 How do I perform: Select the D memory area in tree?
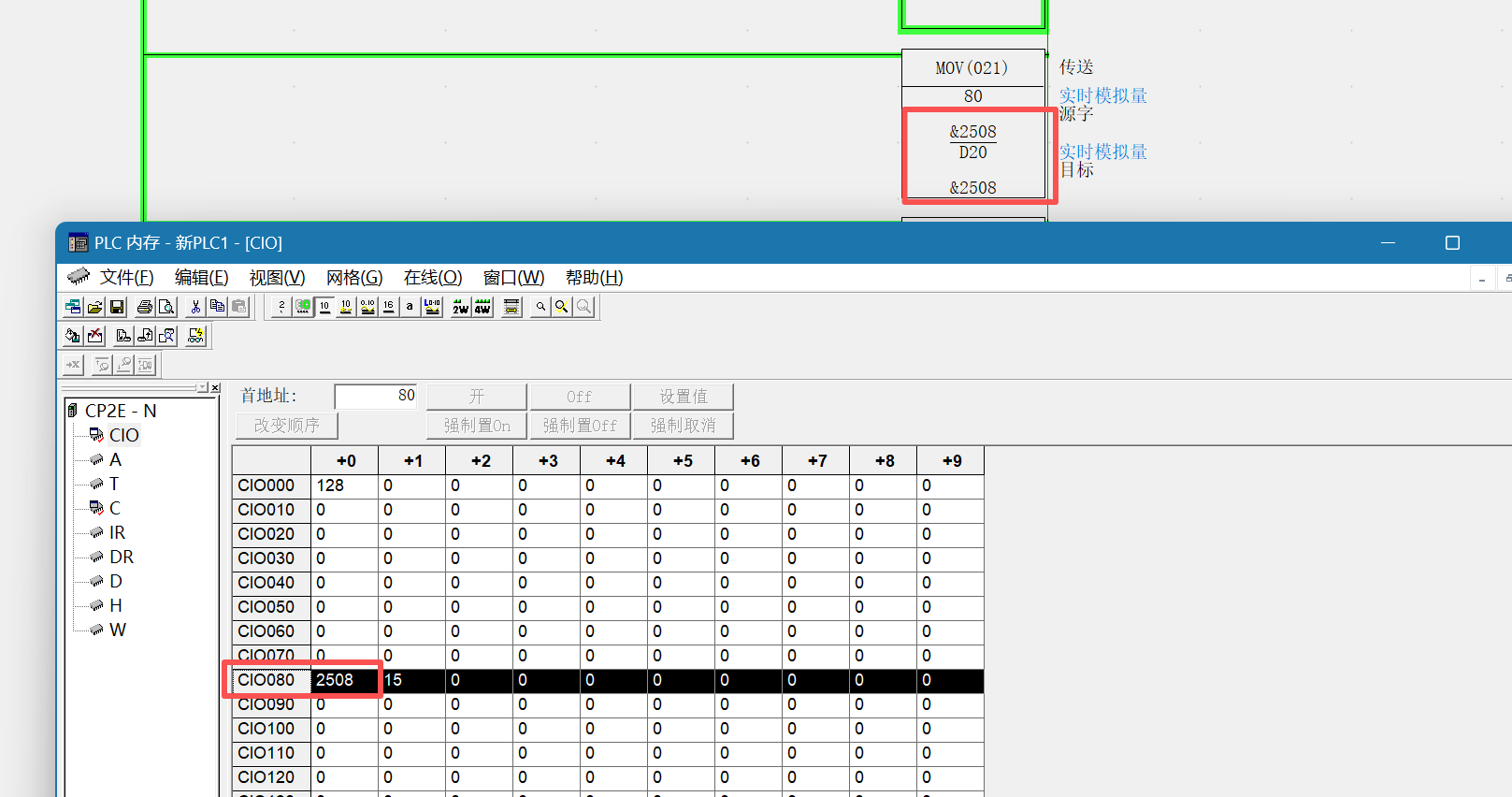point(116,581)
